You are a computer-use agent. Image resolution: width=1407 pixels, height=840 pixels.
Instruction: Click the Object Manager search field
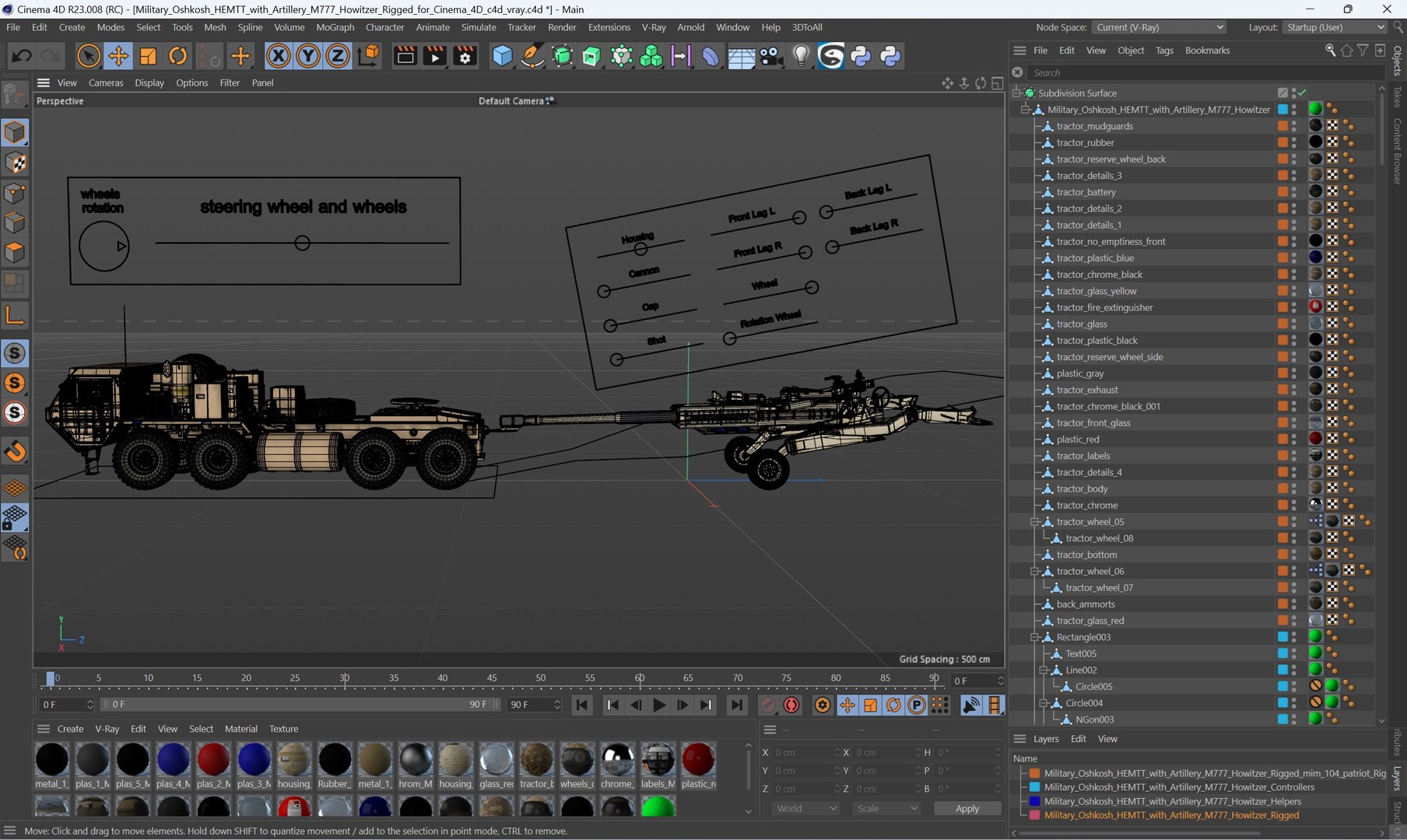1205,72
